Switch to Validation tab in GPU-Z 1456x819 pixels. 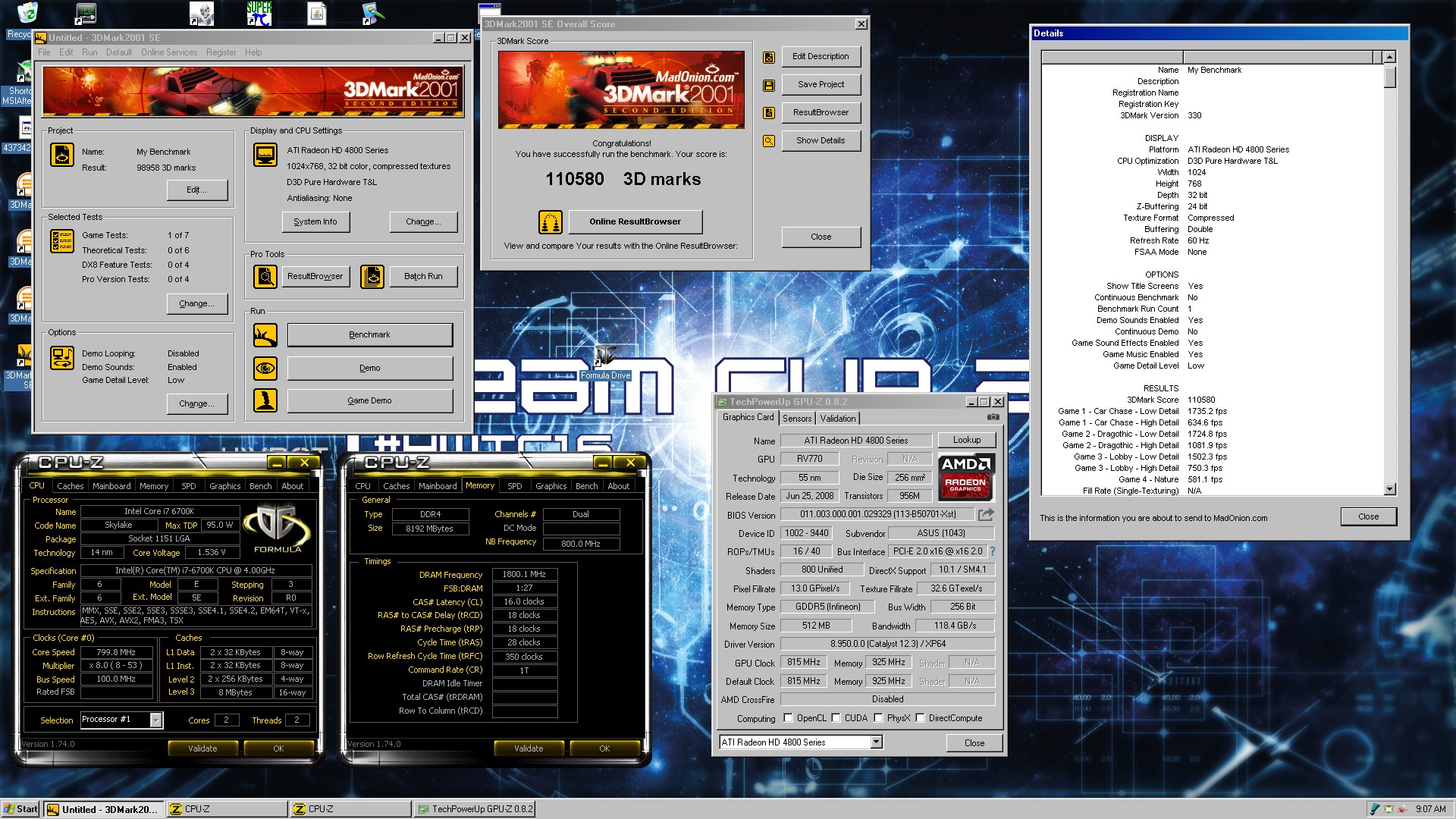[x=838, y=419]
